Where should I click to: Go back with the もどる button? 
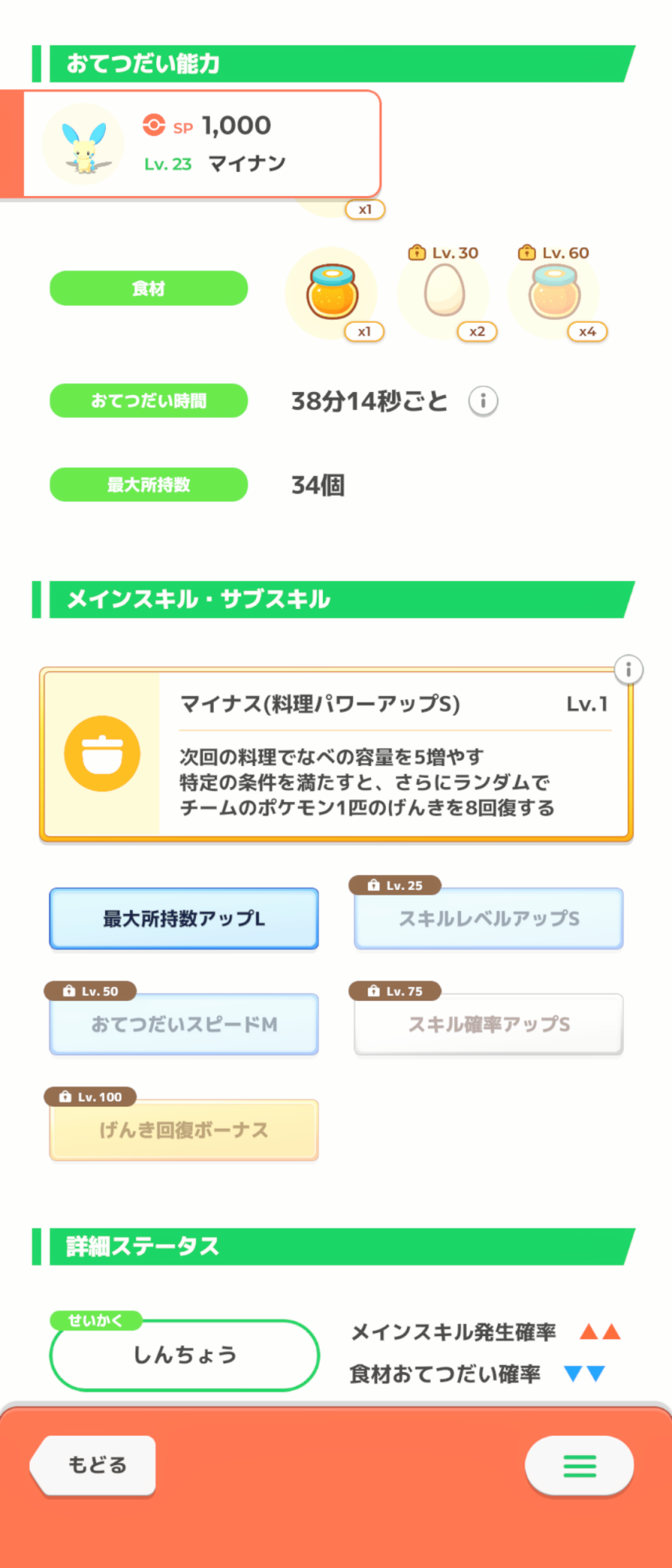pyautogui.click(x=96, y=1465)
